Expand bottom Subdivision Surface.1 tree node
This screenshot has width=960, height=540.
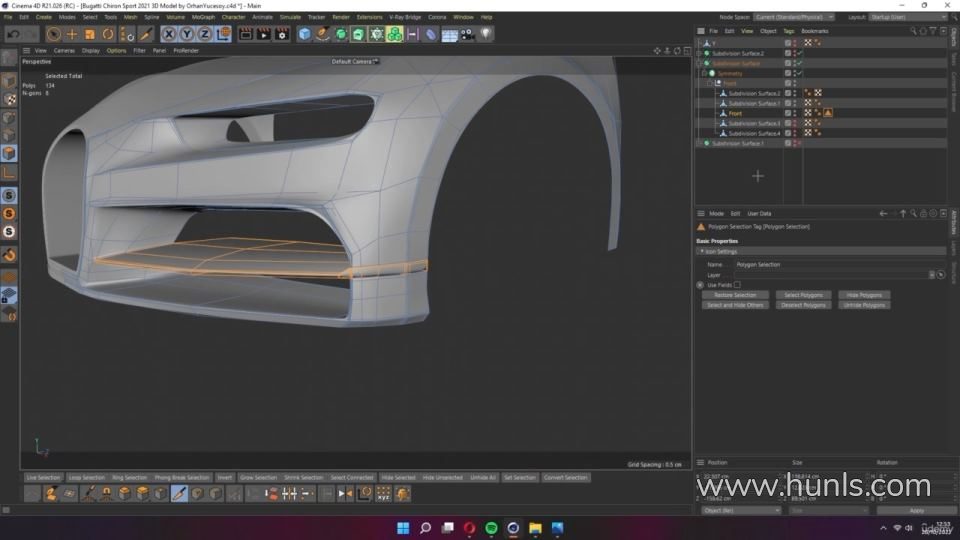[x=699, y=143]
